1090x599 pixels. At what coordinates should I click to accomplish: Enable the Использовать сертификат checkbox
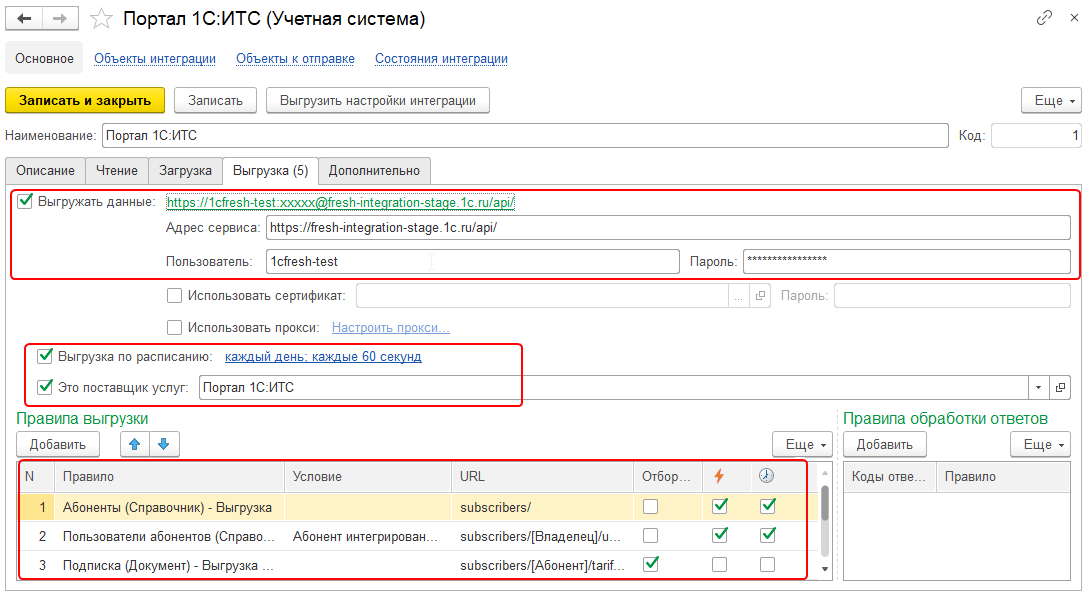(x=175, y=295)
